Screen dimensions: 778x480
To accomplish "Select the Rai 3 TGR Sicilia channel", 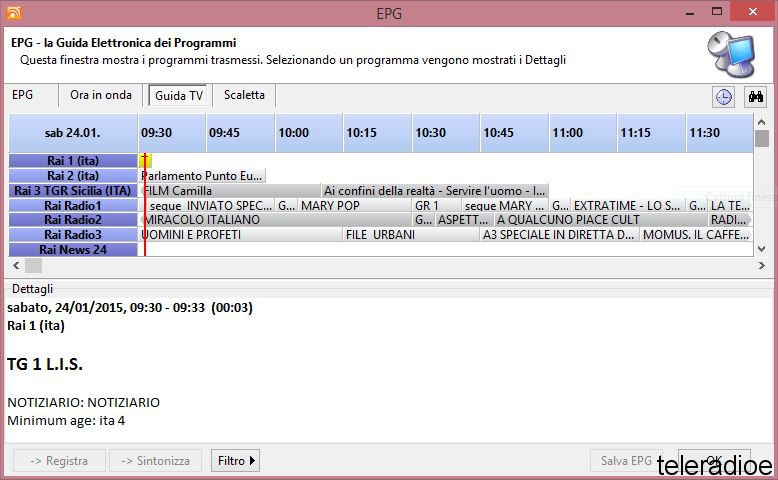I will pos(73,191).
